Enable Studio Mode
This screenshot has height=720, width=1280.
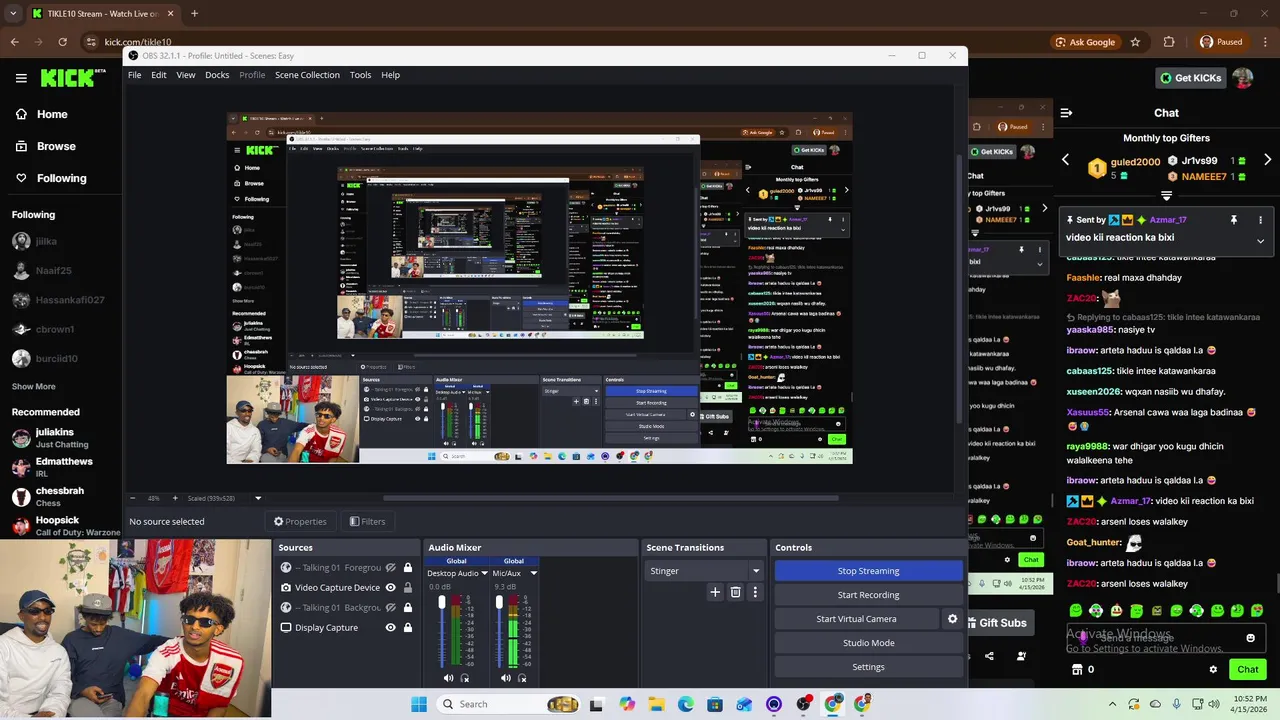(868, 643)
